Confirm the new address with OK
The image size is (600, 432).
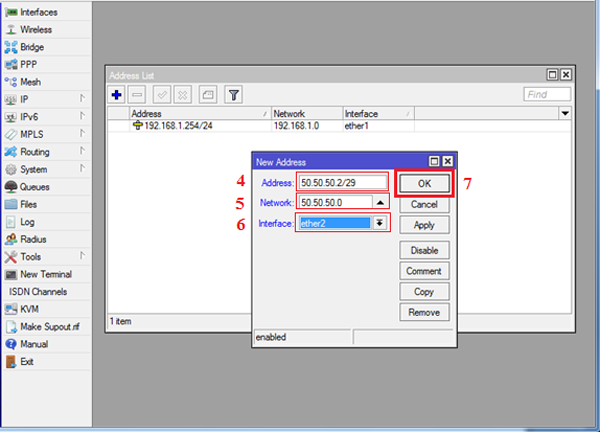[x=424, y=184]
